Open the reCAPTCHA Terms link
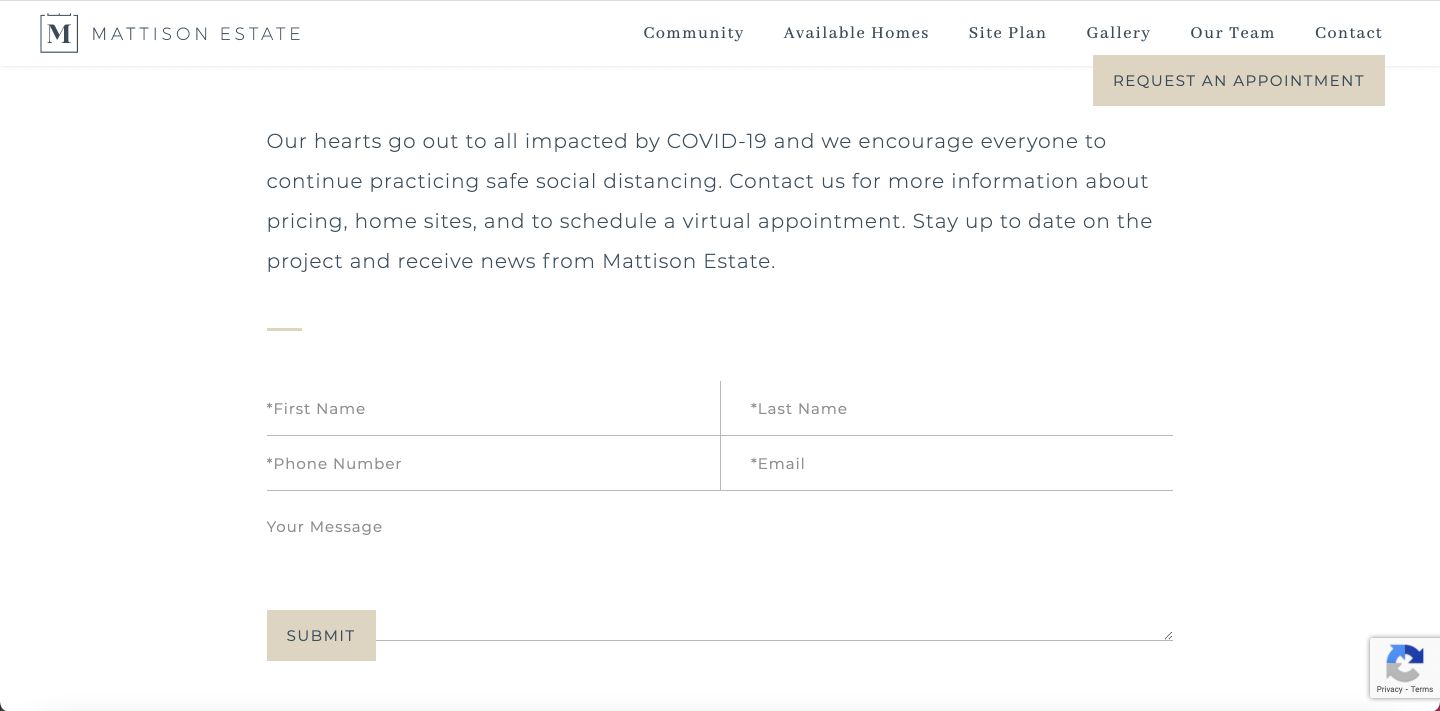The width and height of the screenshot is (1440, 711). (x=1422, y=690)
